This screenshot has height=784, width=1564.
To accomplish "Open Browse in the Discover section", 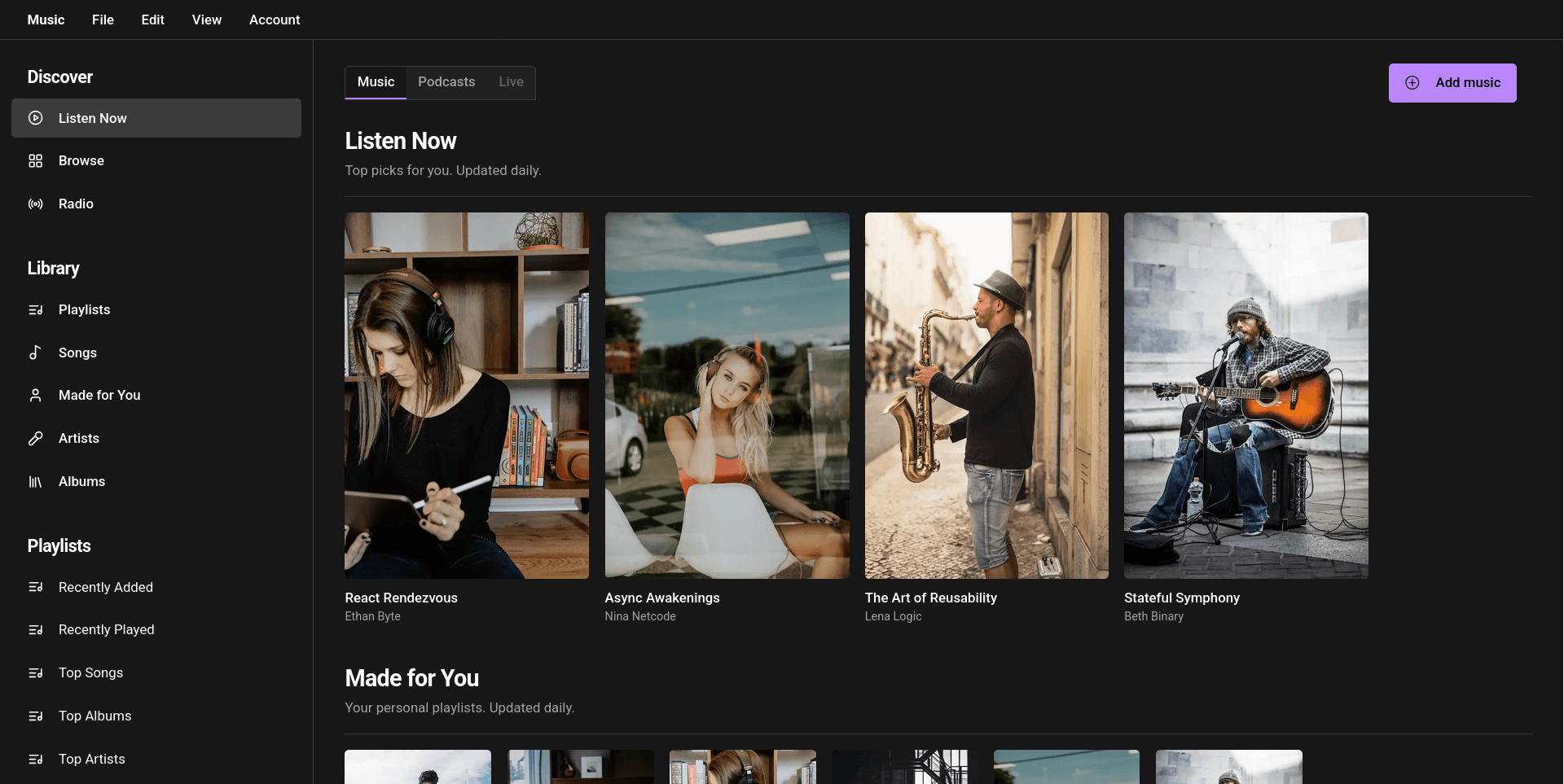I will pos(156,160).
